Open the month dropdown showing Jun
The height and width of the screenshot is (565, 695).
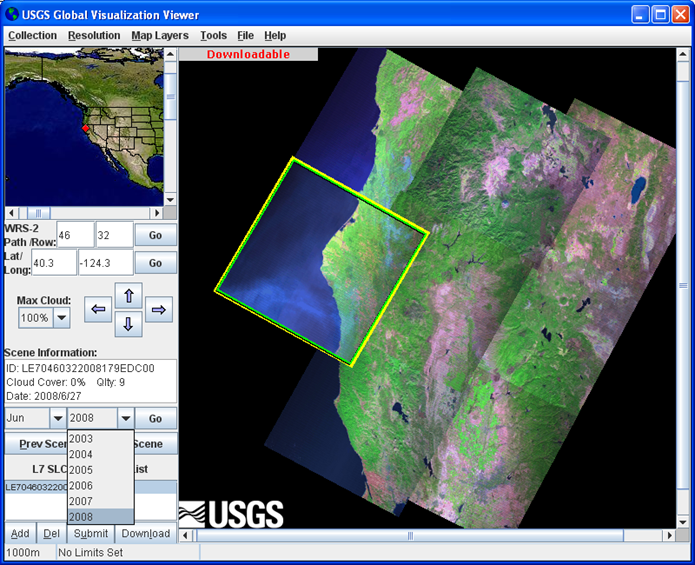click(x=57, y=418)
